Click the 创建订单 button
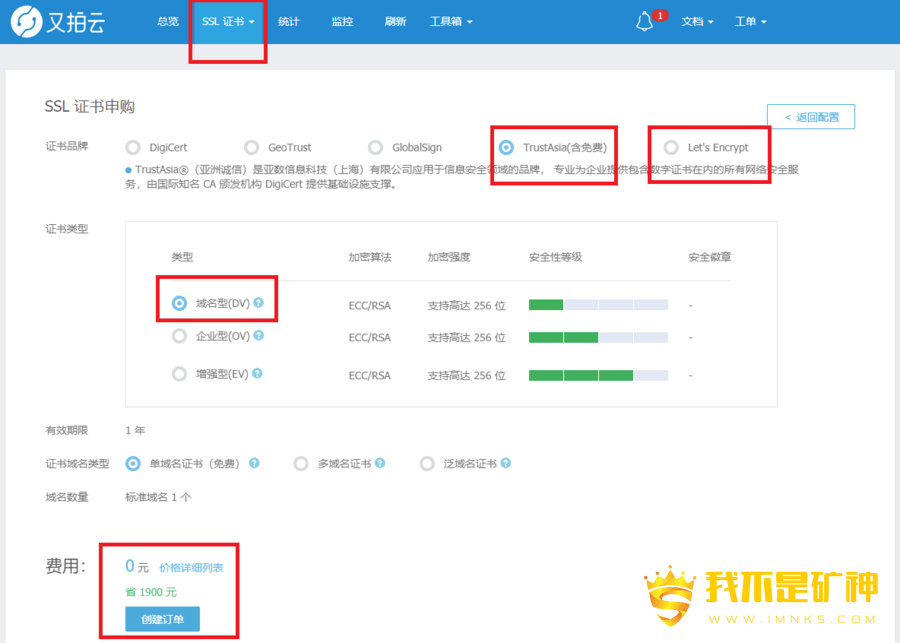Image resolution: width=900 pixels, height=643 pixels. pyautogui.click(x=162, y=619)
